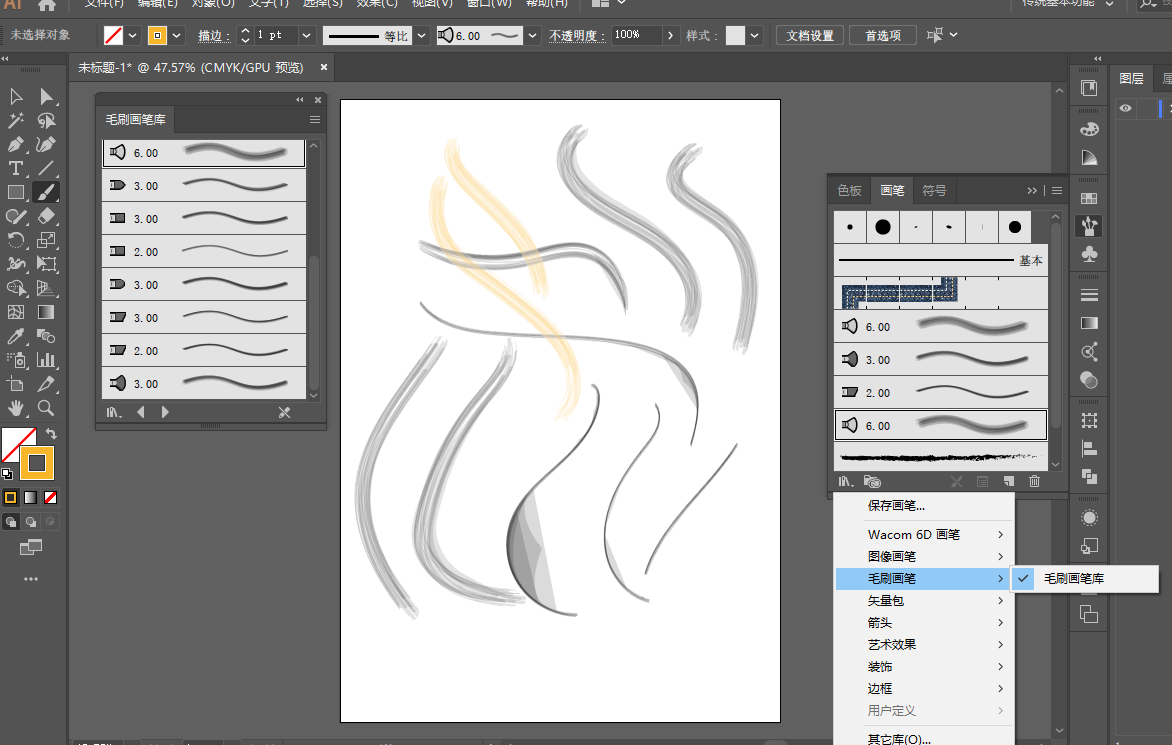Pick the Eyedropper tool
Image resolution: width=1172 pixels, height=745 pixels.
pos(16,336)
